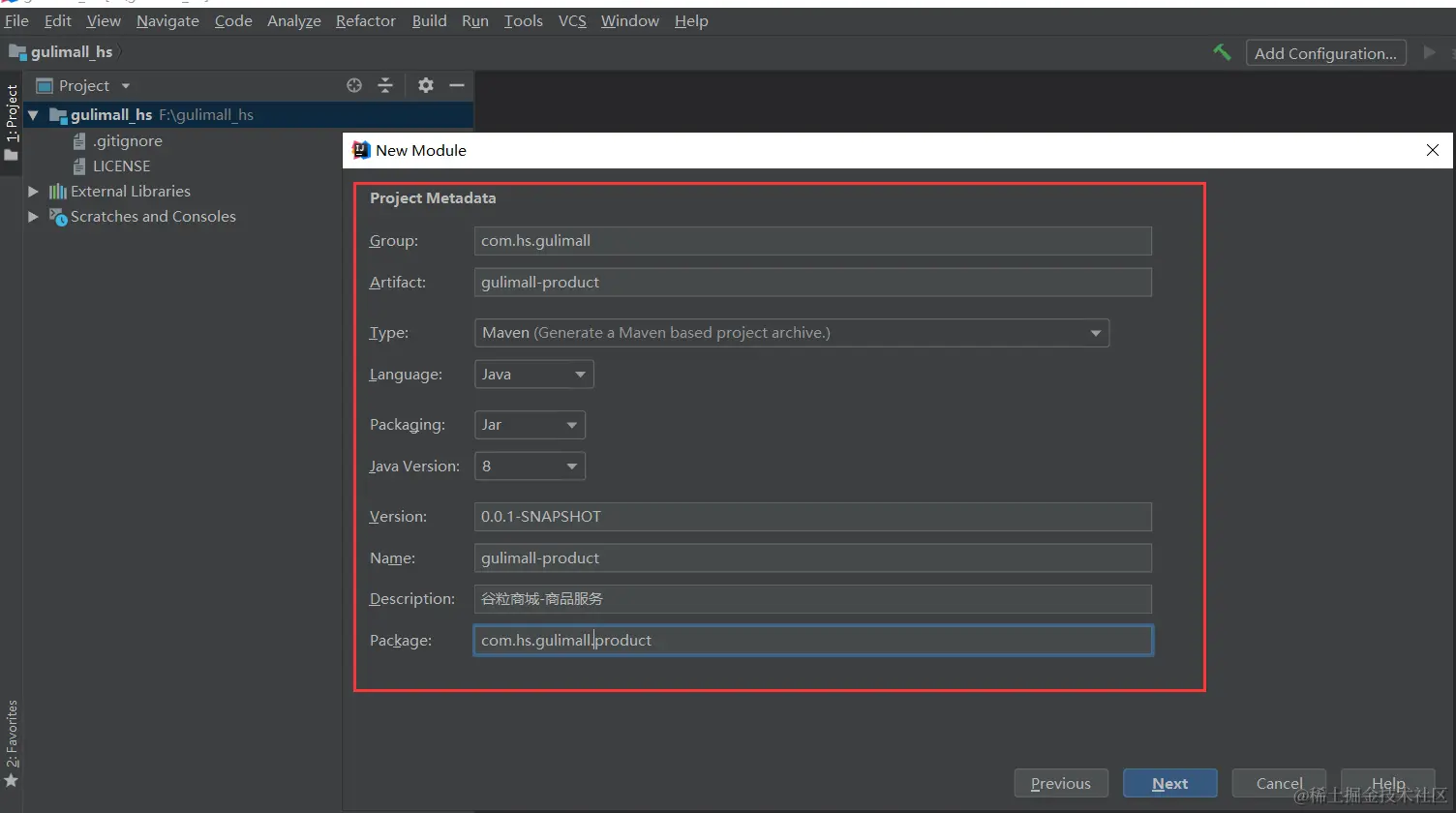Screen dimensions: 1456x813
Task: Select the gulimall_hs root in tree
Action: coord(111,115)
